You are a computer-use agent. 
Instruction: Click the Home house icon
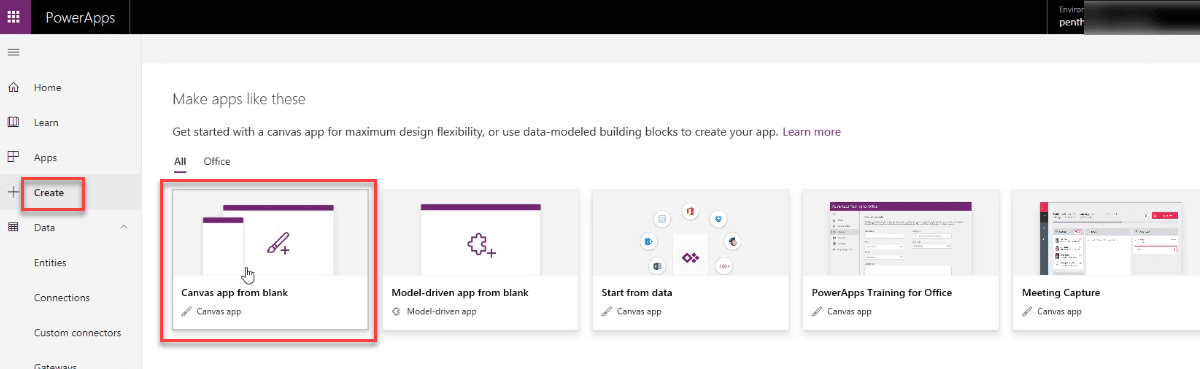point(14,87)
